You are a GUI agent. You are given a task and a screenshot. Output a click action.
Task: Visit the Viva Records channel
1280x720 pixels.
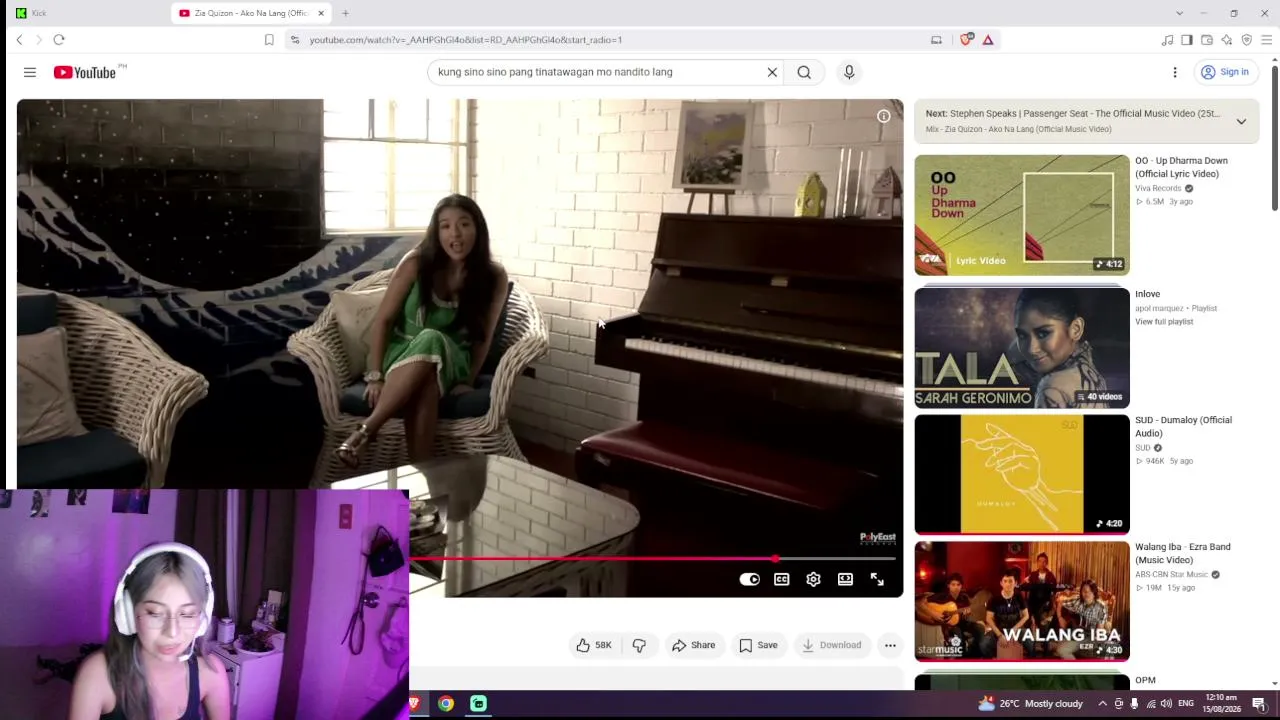[x=1158, y=188]
